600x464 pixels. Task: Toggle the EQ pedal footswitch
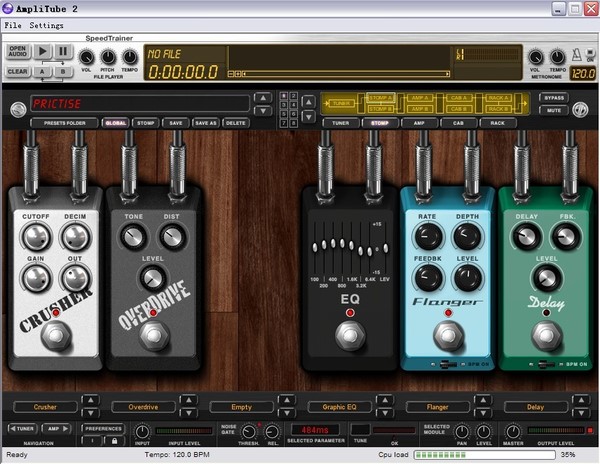350,336
